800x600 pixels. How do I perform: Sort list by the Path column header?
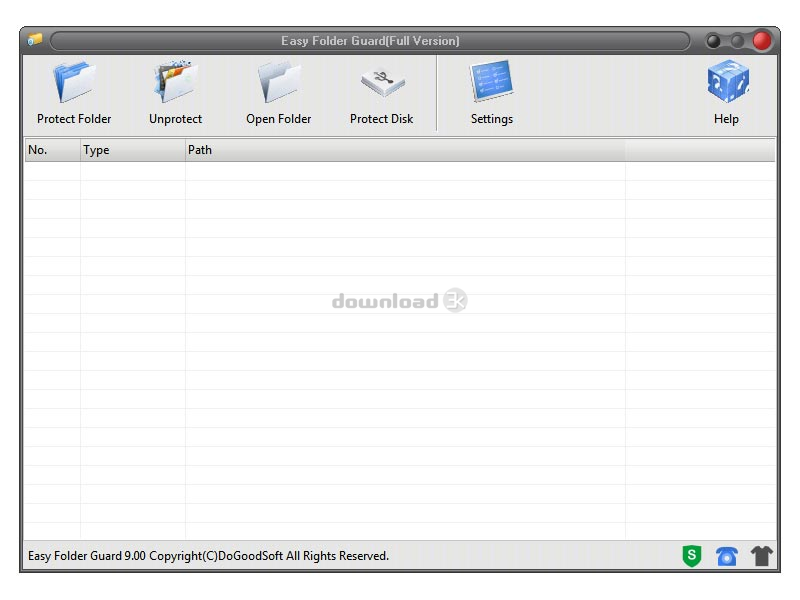(x=405, y=150)
